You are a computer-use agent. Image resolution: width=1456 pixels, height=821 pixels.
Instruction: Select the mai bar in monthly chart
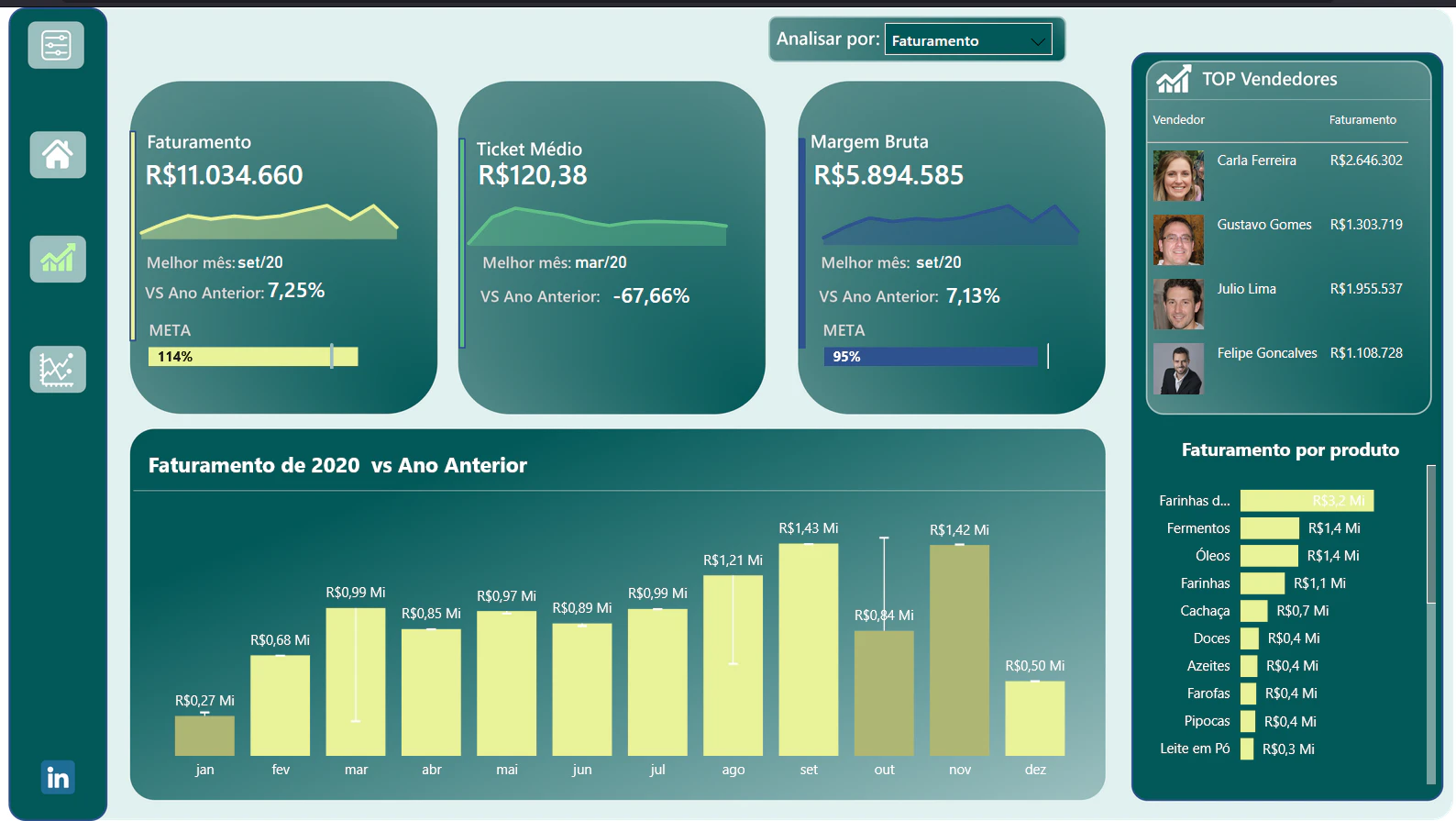[507, 683]
